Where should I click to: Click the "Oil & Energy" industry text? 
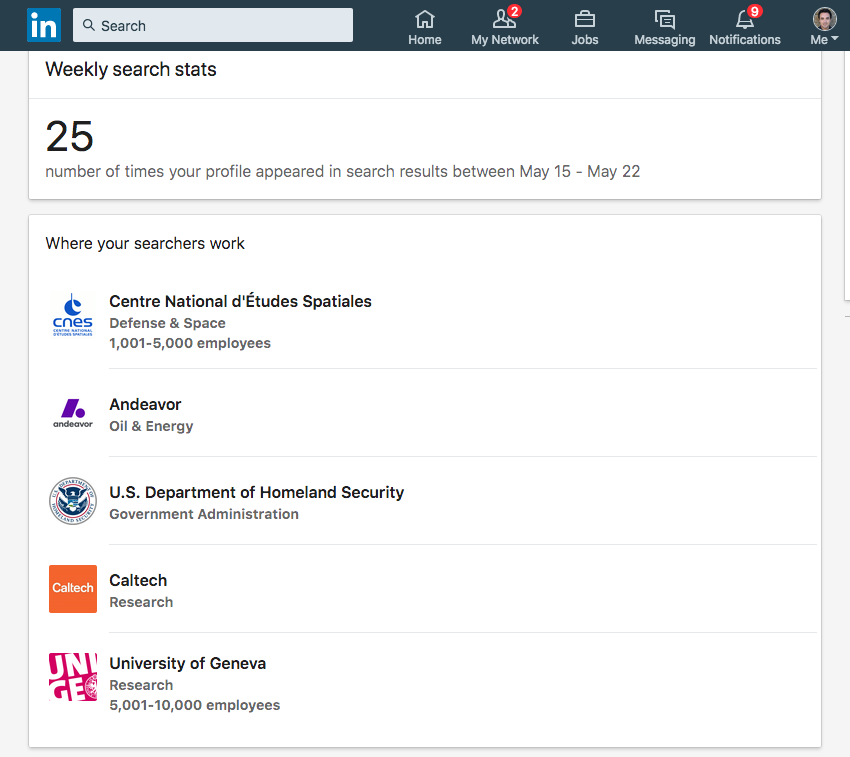pos(151,426)
